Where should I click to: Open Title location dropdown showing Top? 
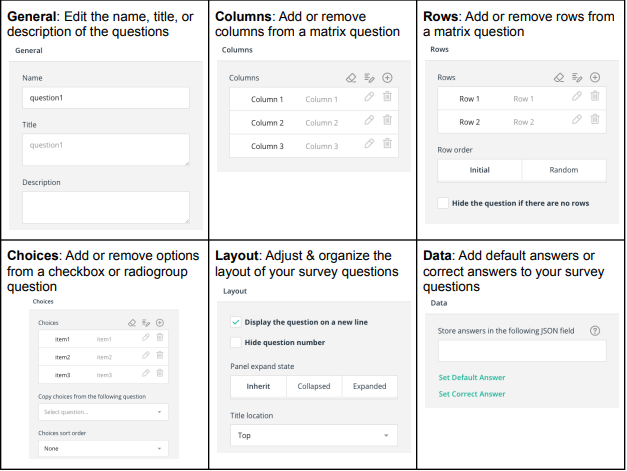(x=314, y=435)
